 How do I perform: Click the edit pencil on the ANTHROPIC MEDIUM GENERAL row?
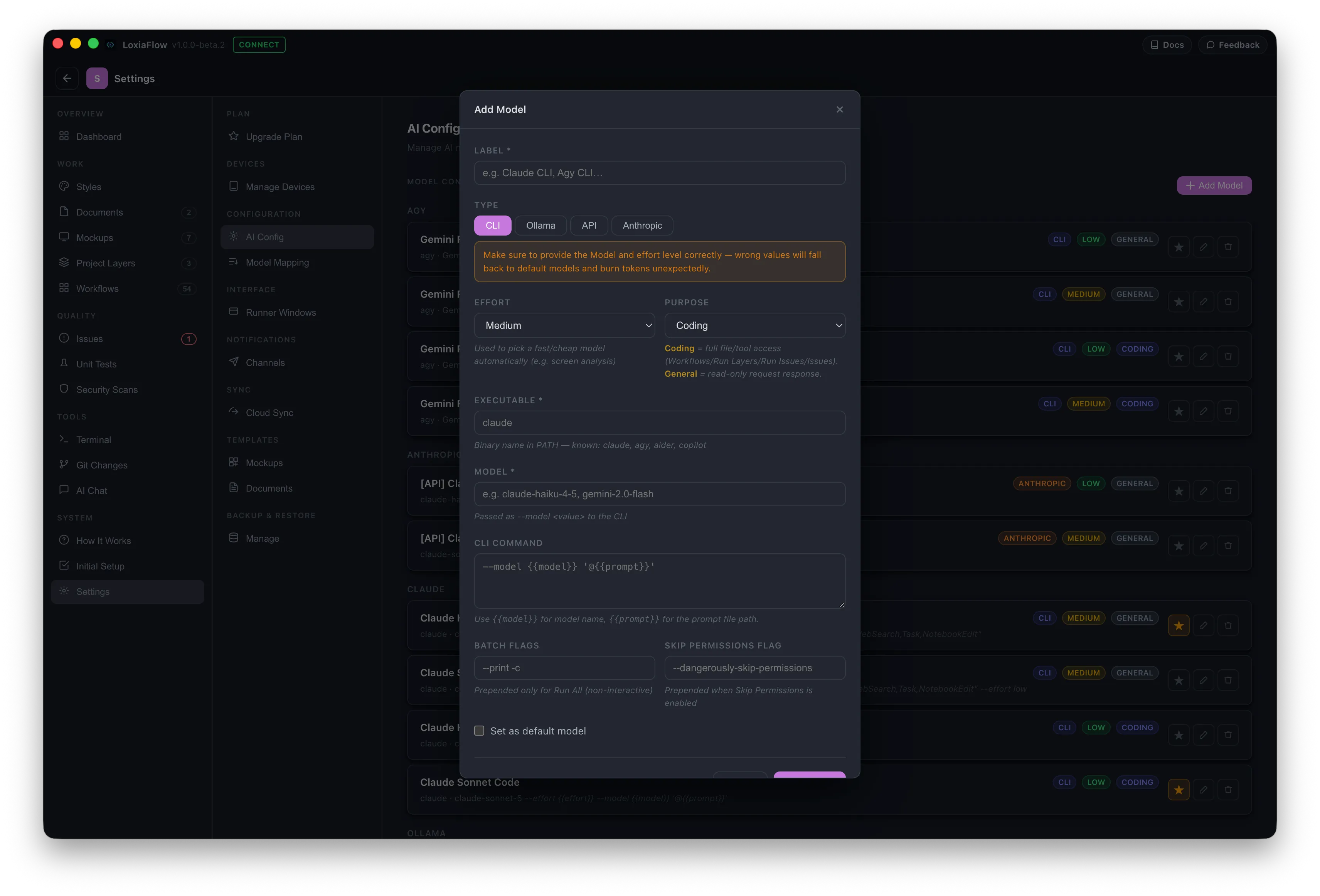(x=1203, y=546)
